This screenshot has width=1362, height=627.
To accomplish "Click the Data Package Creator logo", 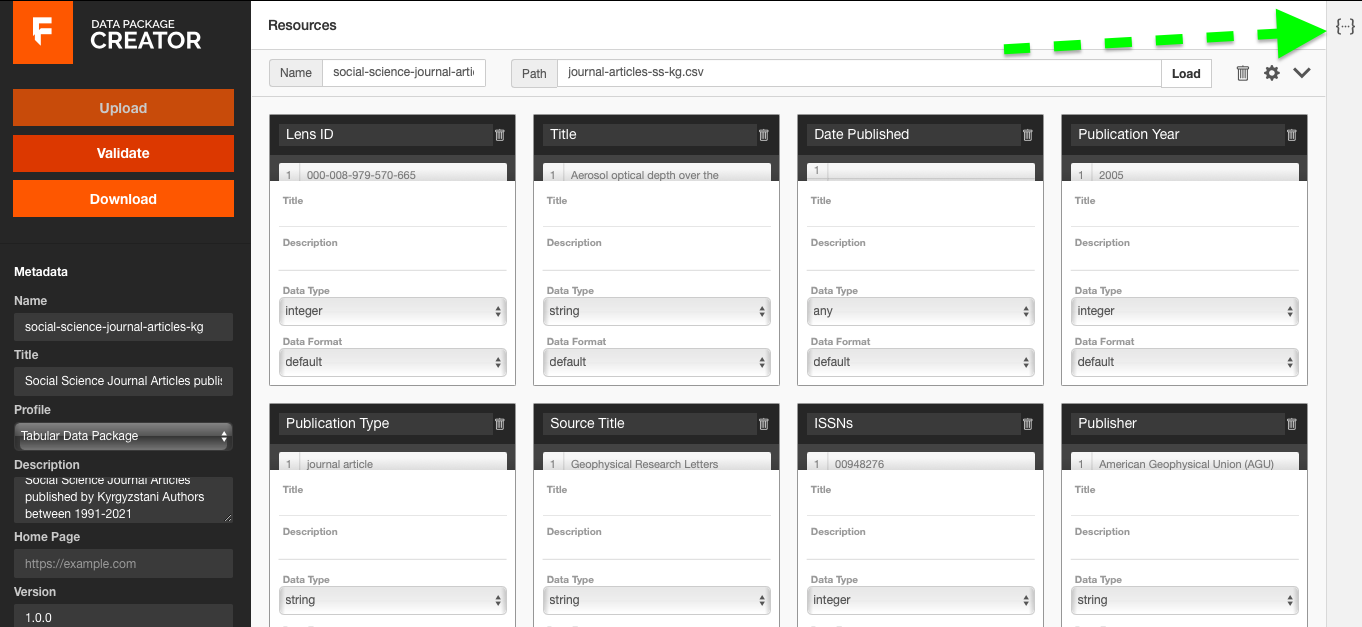I will pyautogui.click(x=42, y=33).
